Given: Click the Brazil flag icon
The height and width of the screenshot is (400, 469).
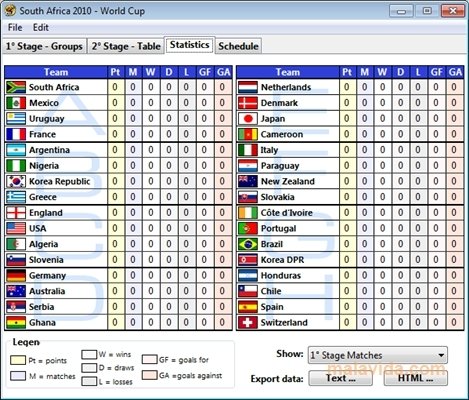Looking at the screenshot, I should click(x=248, y=244).
